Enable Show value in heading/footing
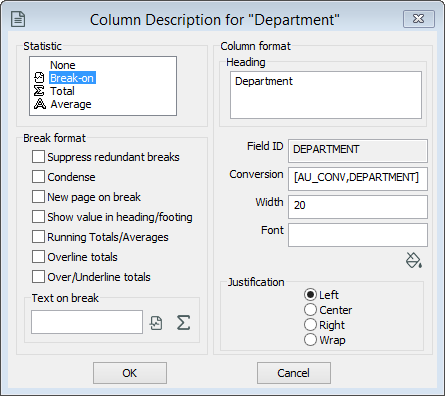Image resolution: width=445 pixels, height=396 pixels. pos(38,217)
